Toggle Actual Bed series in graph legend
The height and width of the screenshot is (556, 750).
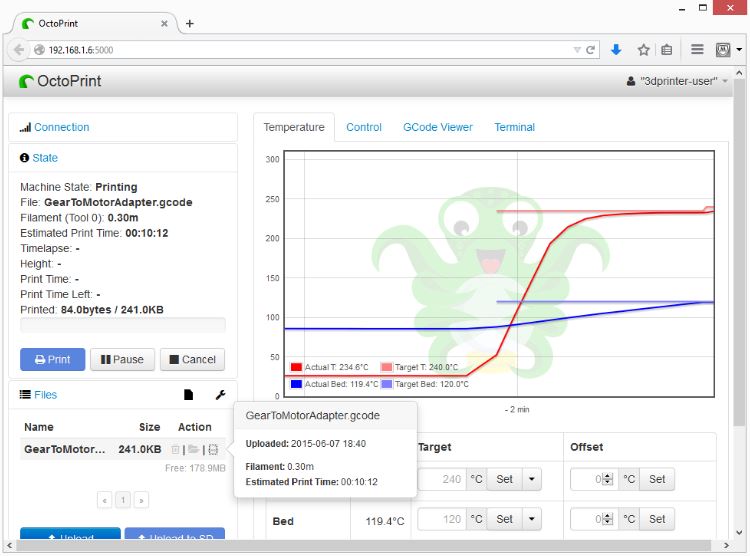point(330,384)
